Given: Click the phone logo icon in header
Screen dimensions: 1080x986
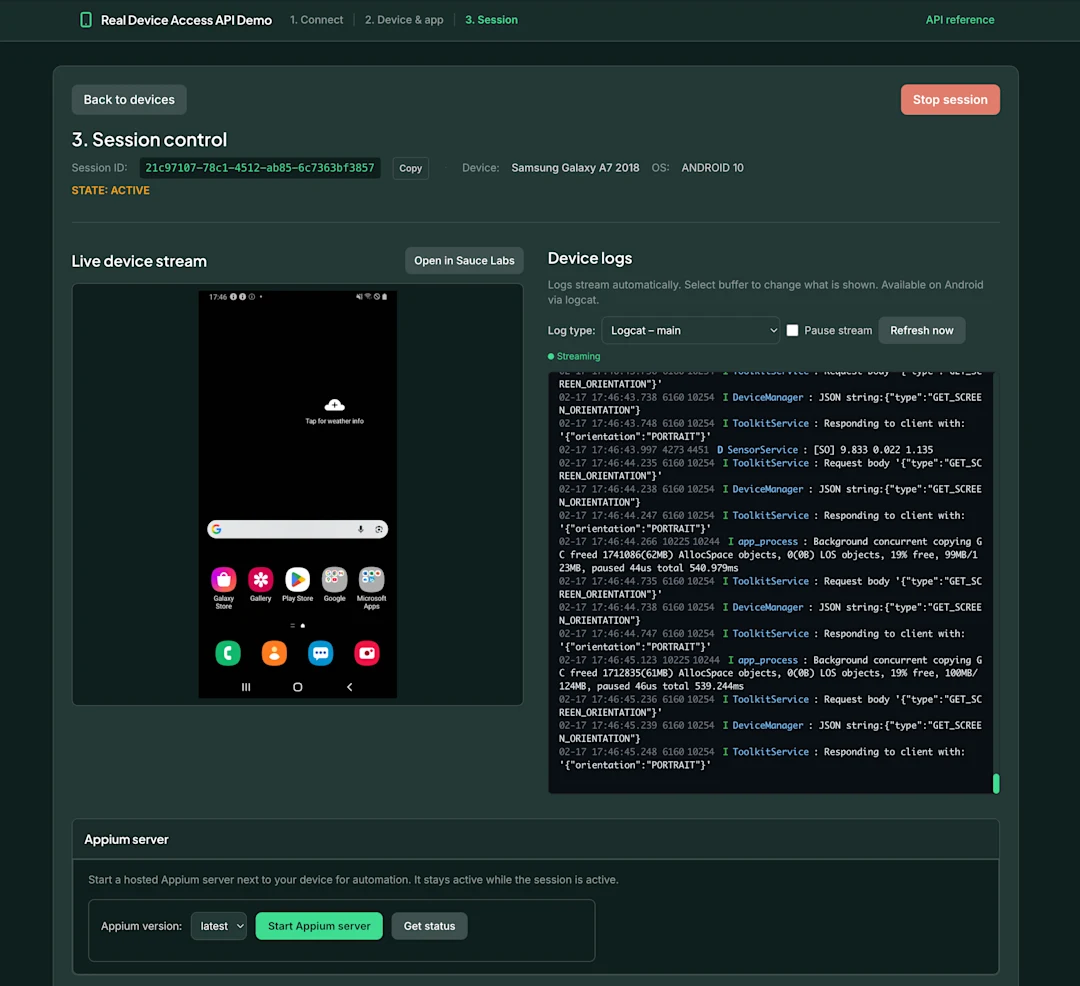Looking at the screenshot, I should [x=85, y=20].
